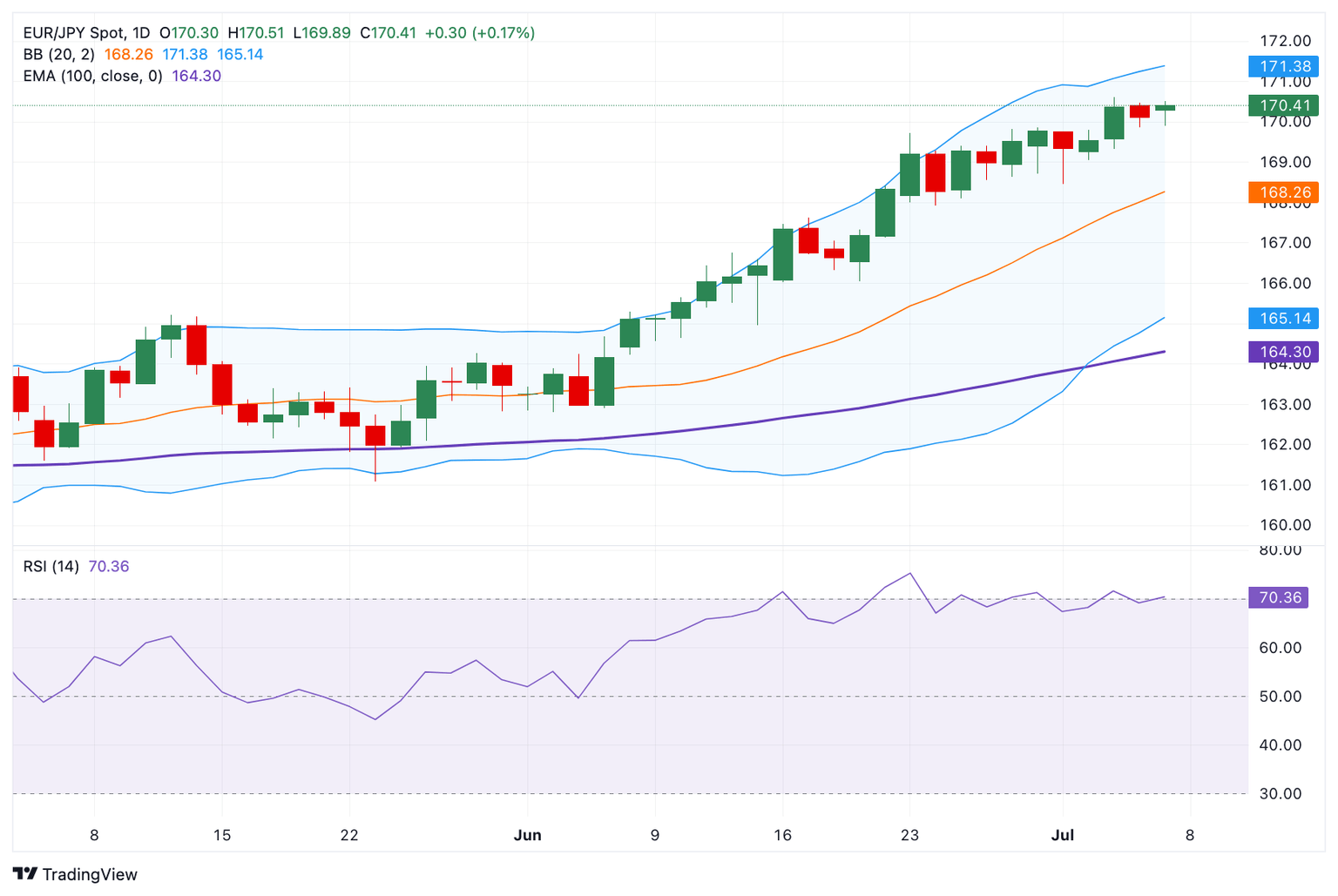Click the EUR/JPY Spot symbol title
The image size is (1338, 896).
(x=73, y=33)
